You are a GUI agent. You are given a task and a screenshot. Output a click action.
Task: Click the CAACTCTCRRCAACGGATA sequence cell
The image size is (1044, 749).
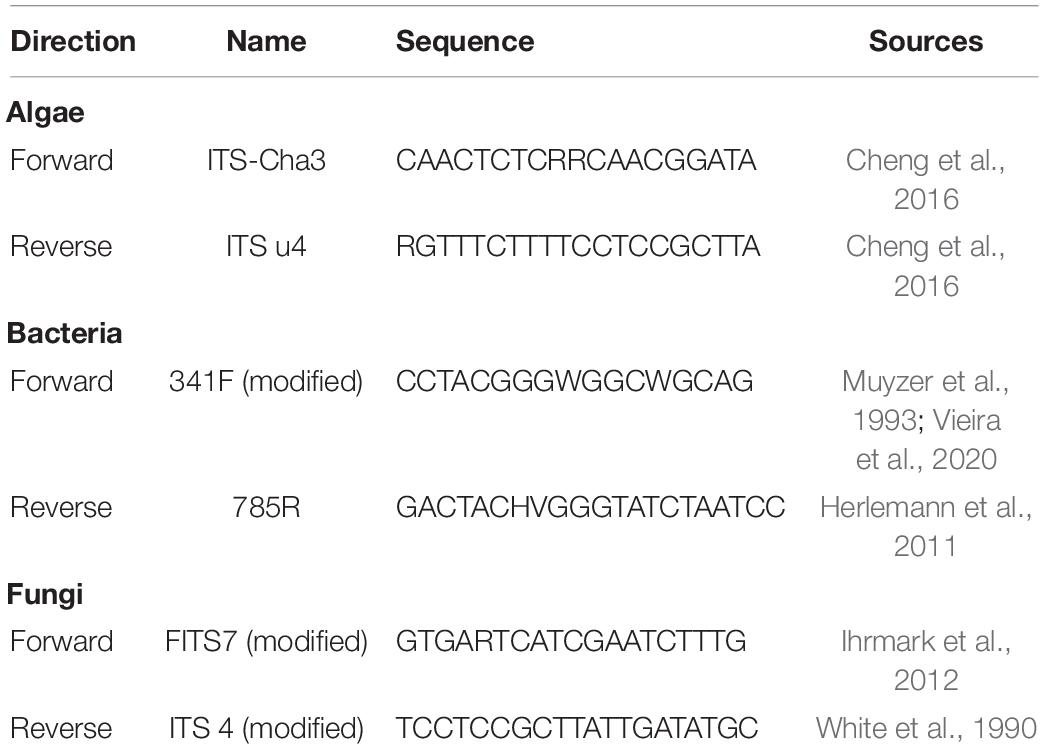click(576, 160)
